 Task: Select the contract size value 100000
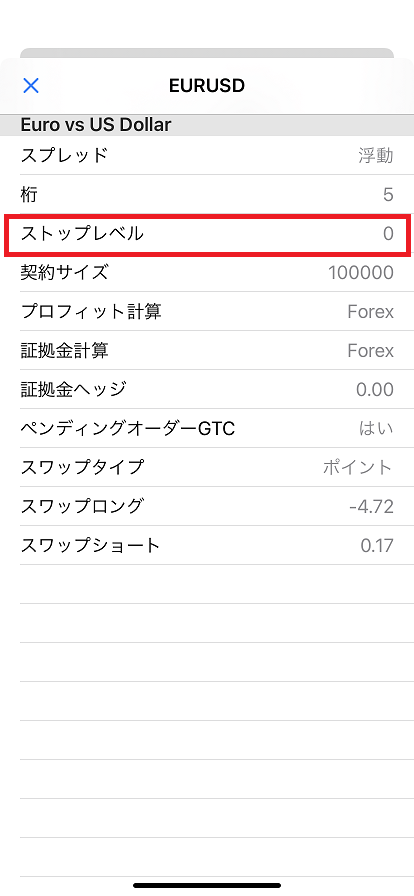[361, 273]
